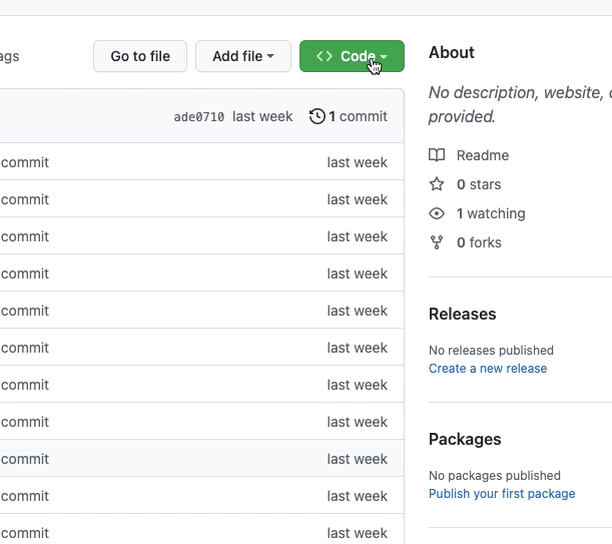
Task: Click the forks icon in About
Action: [x=437, y=242]
